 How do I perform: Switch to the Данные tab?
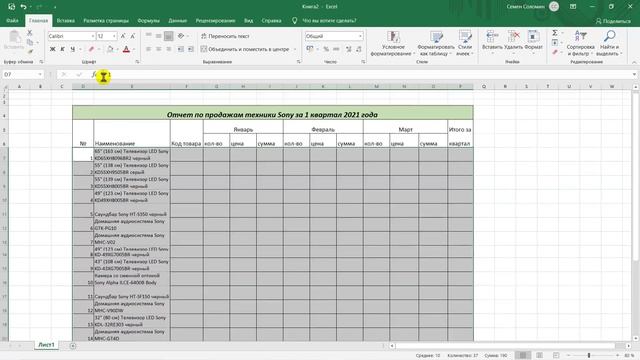(x=178, y=20)
